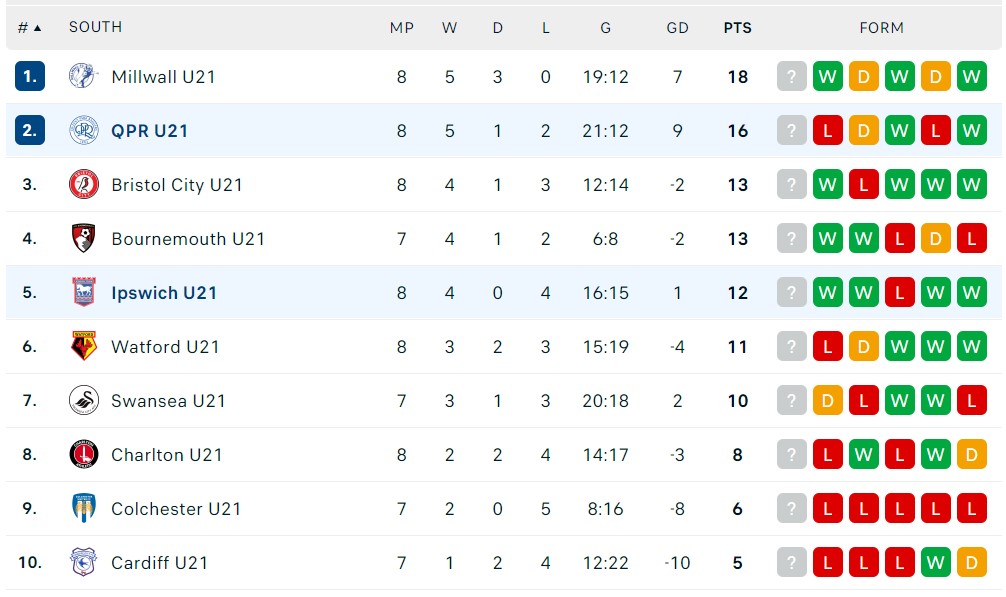Sort standings by GD column header
The height and width of the screenshot is (597, 1006).
coord(677,28)
